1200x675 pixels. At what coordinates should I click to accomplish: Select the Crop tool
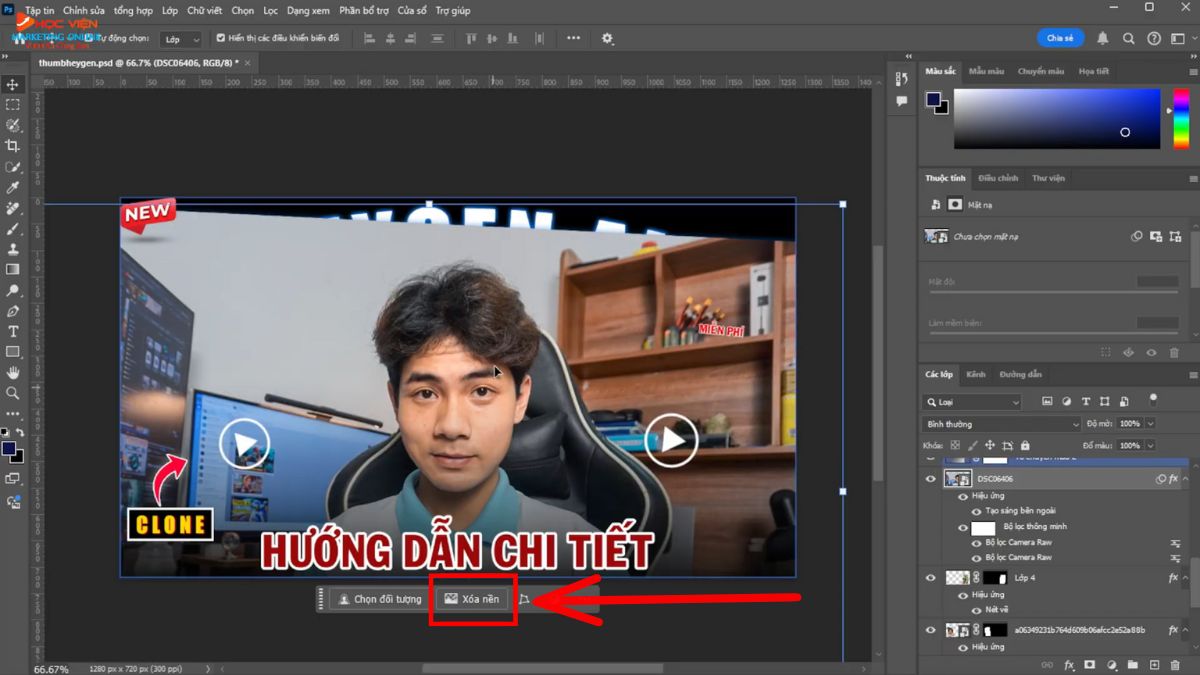click(x=13, y=146)
